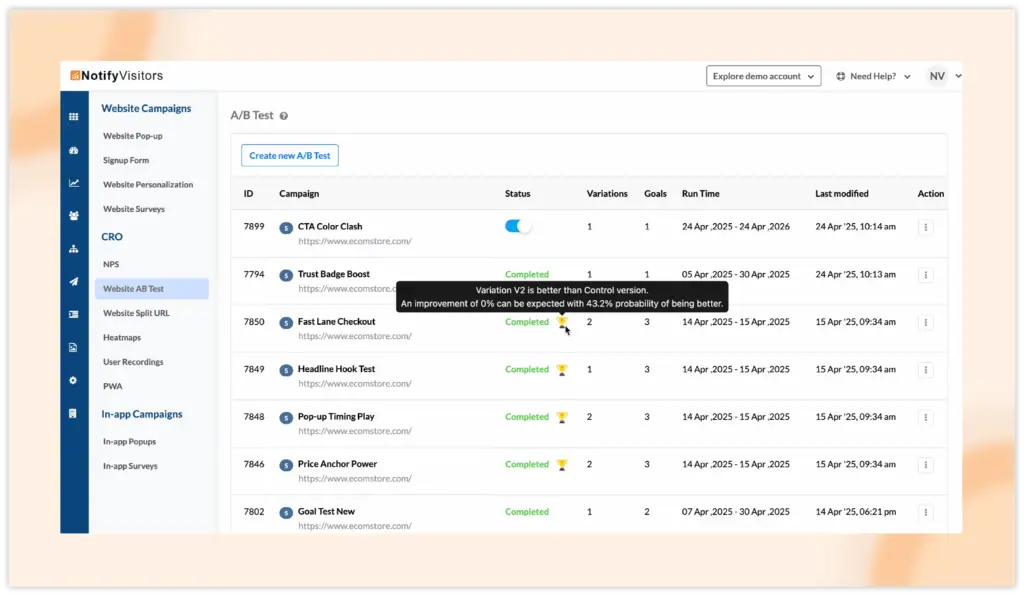The height and width of the screenshot is (596, 1024).
Task: Open Website Pop-up from the sidebar menu
Action: tap(132, 136)
